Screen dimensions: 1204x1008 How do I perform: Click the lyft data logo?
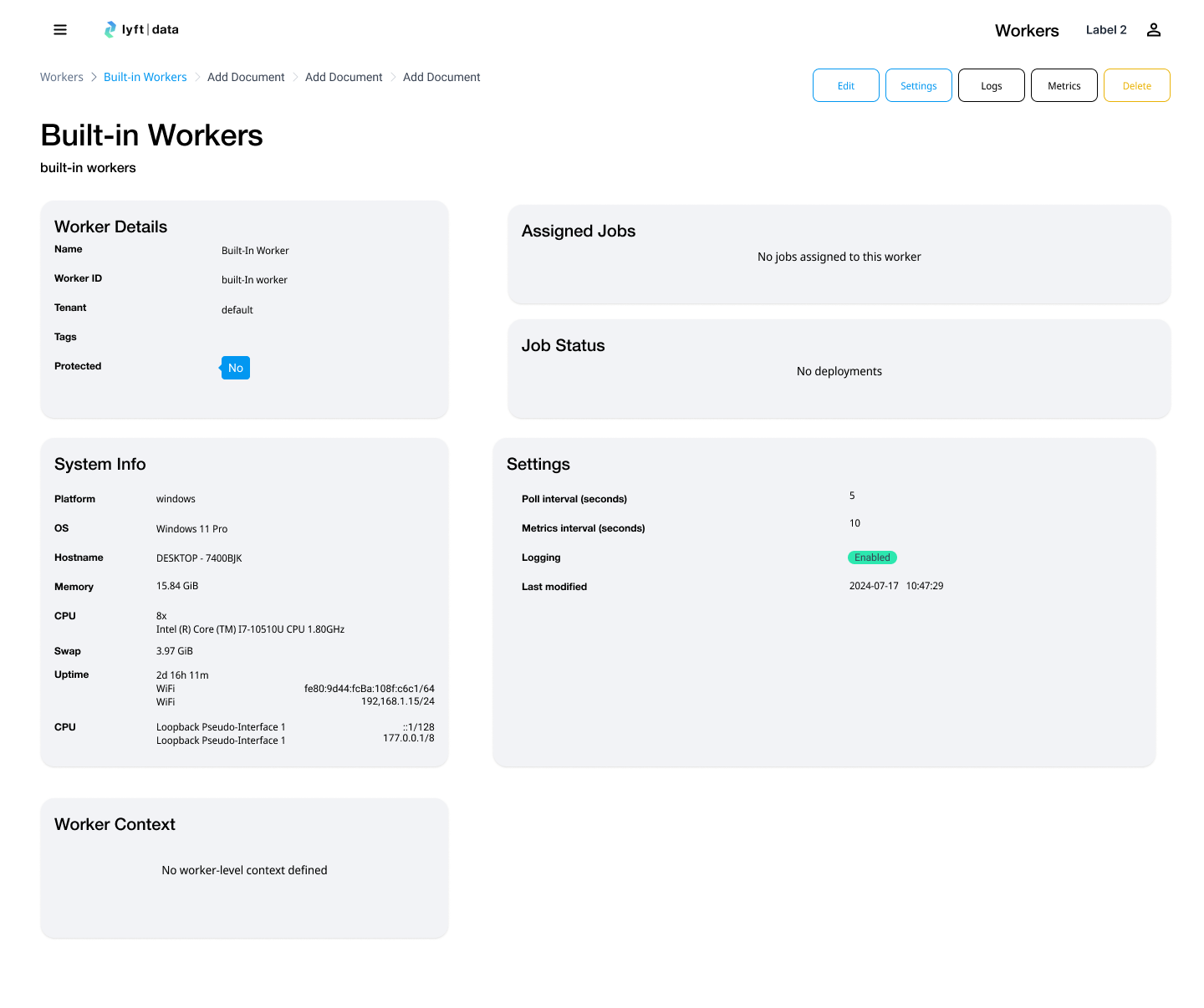(141, 30)
